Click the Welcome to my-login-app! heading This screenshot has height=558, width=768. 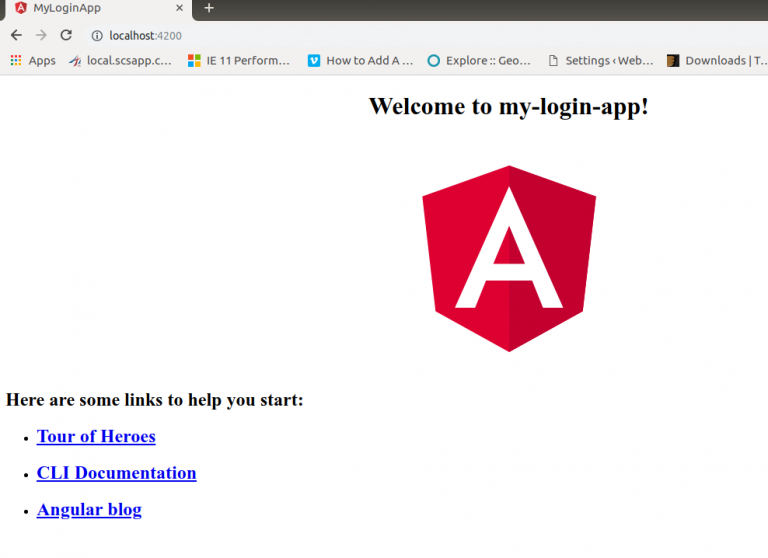click(508, 107)
